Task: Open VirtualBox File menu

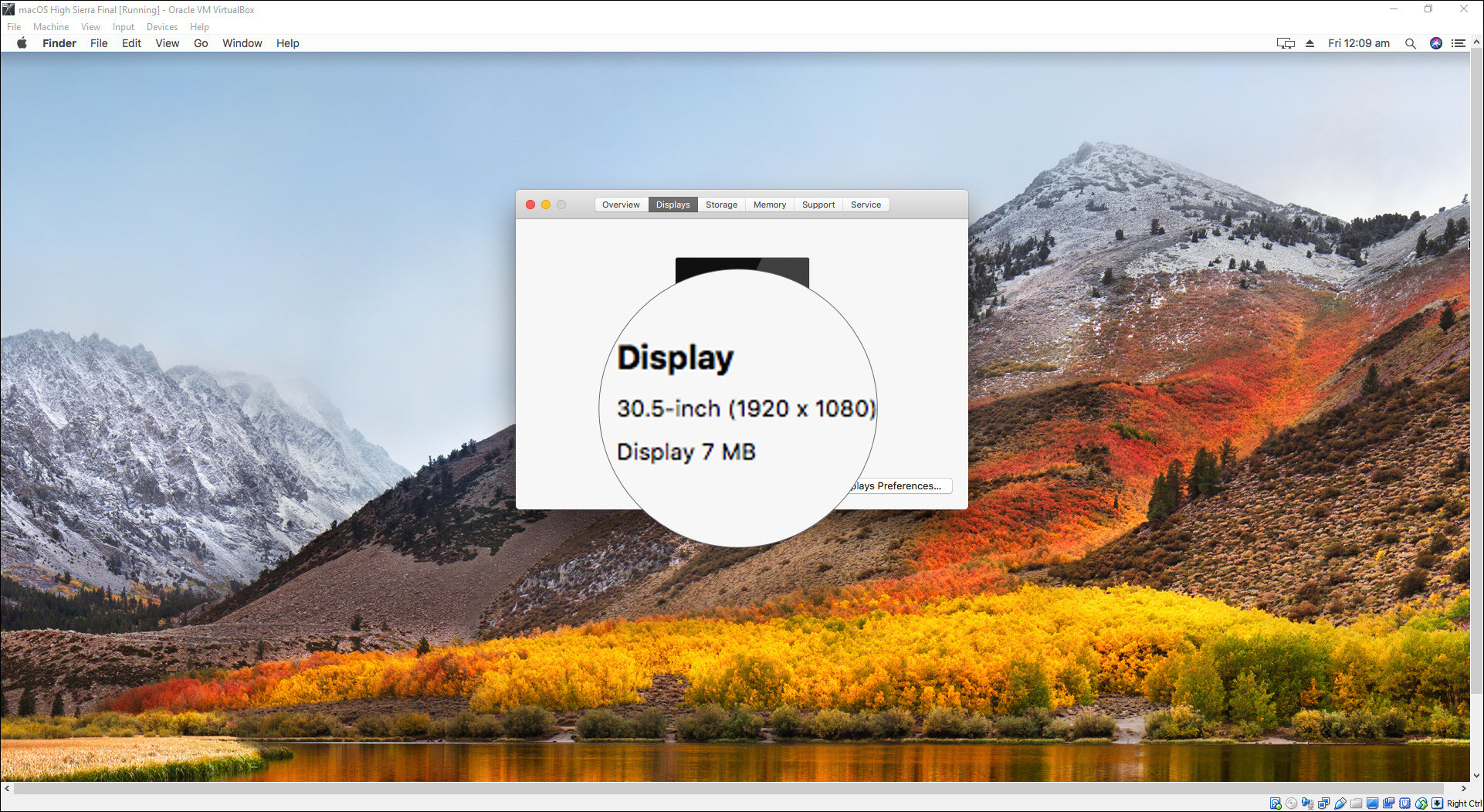Action: (x=14, y=26)
